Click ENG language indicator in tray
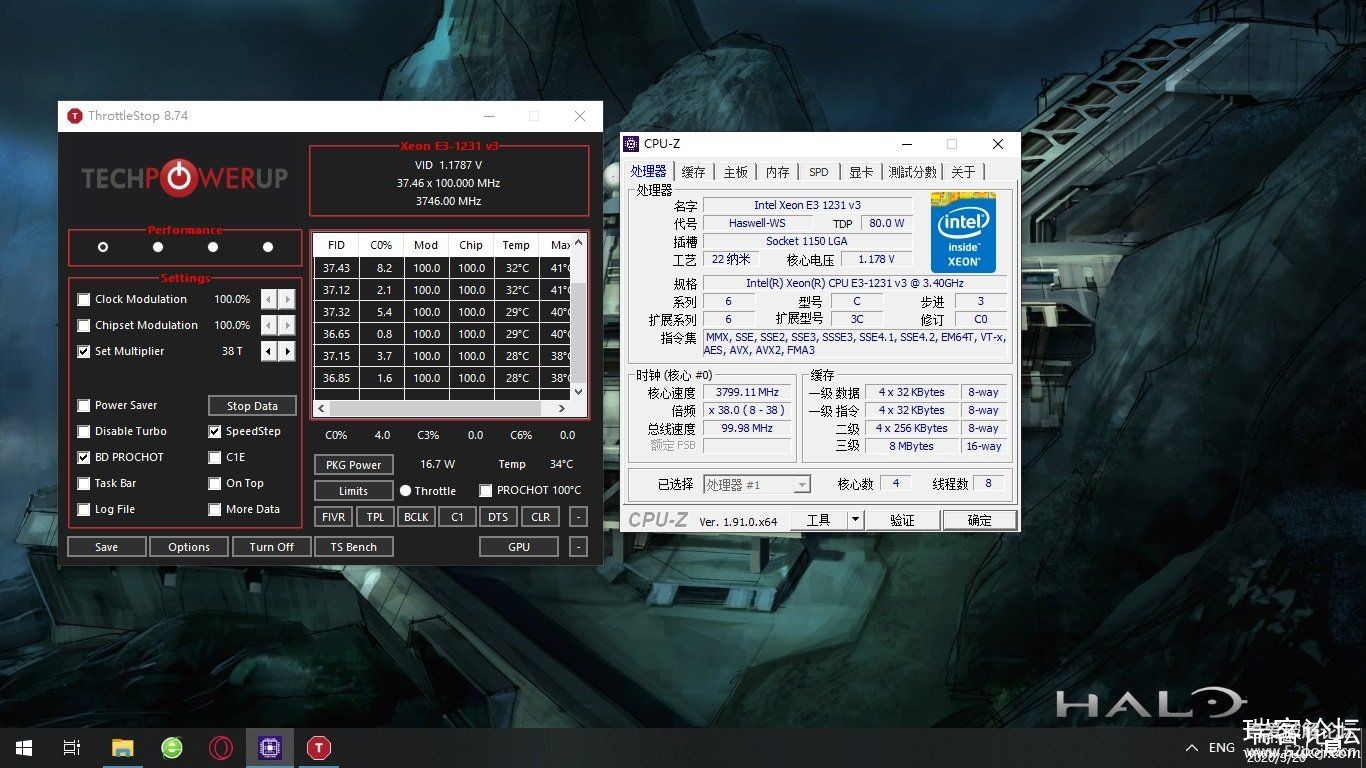The height and width of the screenshot is (768, 1366). 1222,748
